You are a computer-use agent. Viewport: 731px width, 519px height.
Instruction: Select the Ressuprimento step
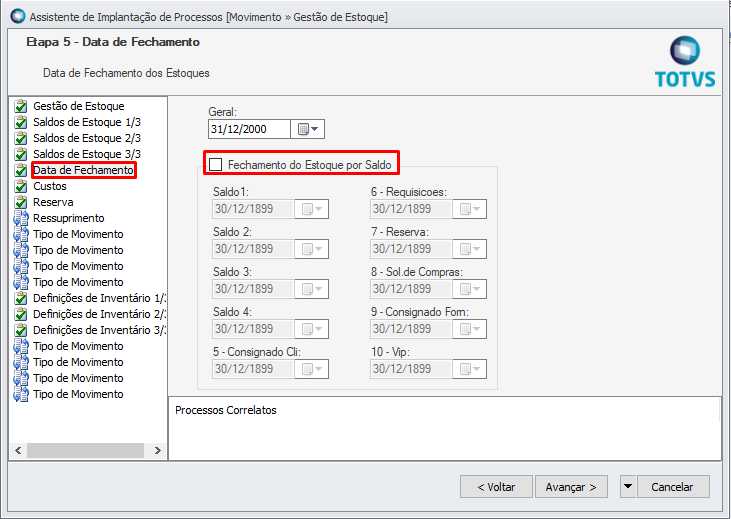click(69, 218)
